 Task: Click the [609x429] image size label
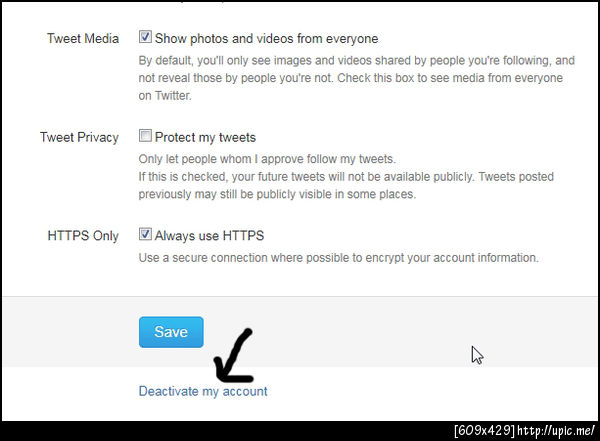(x=484, y=431)
